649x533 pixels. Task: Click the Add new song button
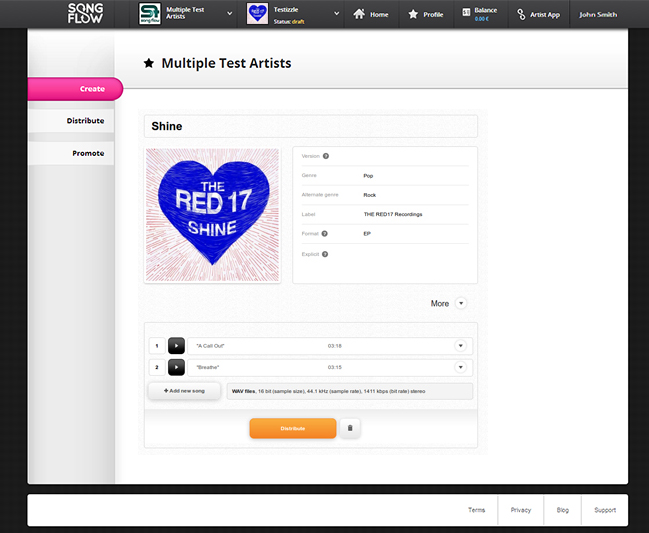tap(184, 391)
